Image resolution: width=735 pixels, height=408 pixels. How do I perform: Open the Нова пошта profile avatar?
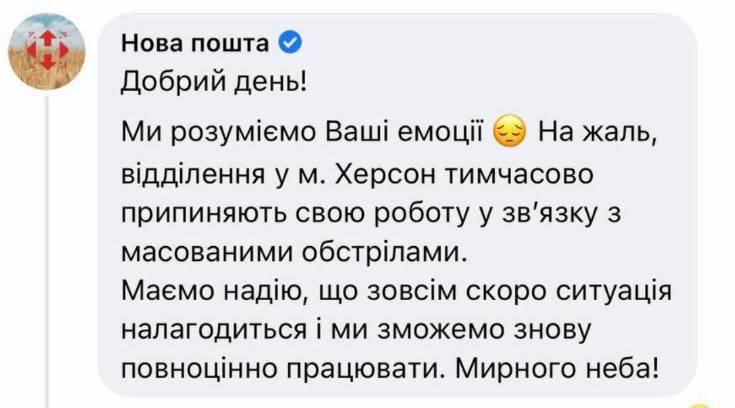point(47,52)
